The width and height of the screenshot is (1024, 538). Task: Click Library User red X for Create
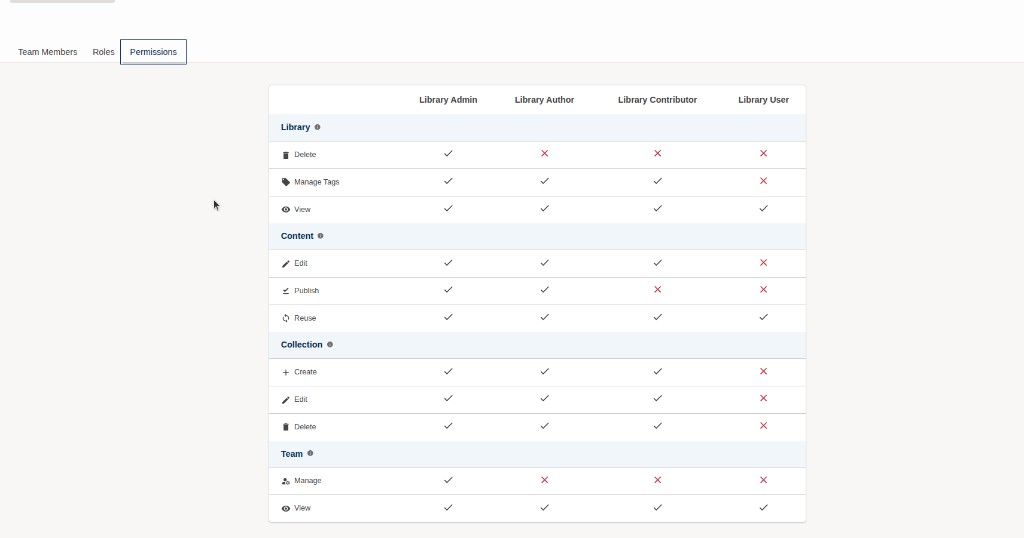coord(763,372)
